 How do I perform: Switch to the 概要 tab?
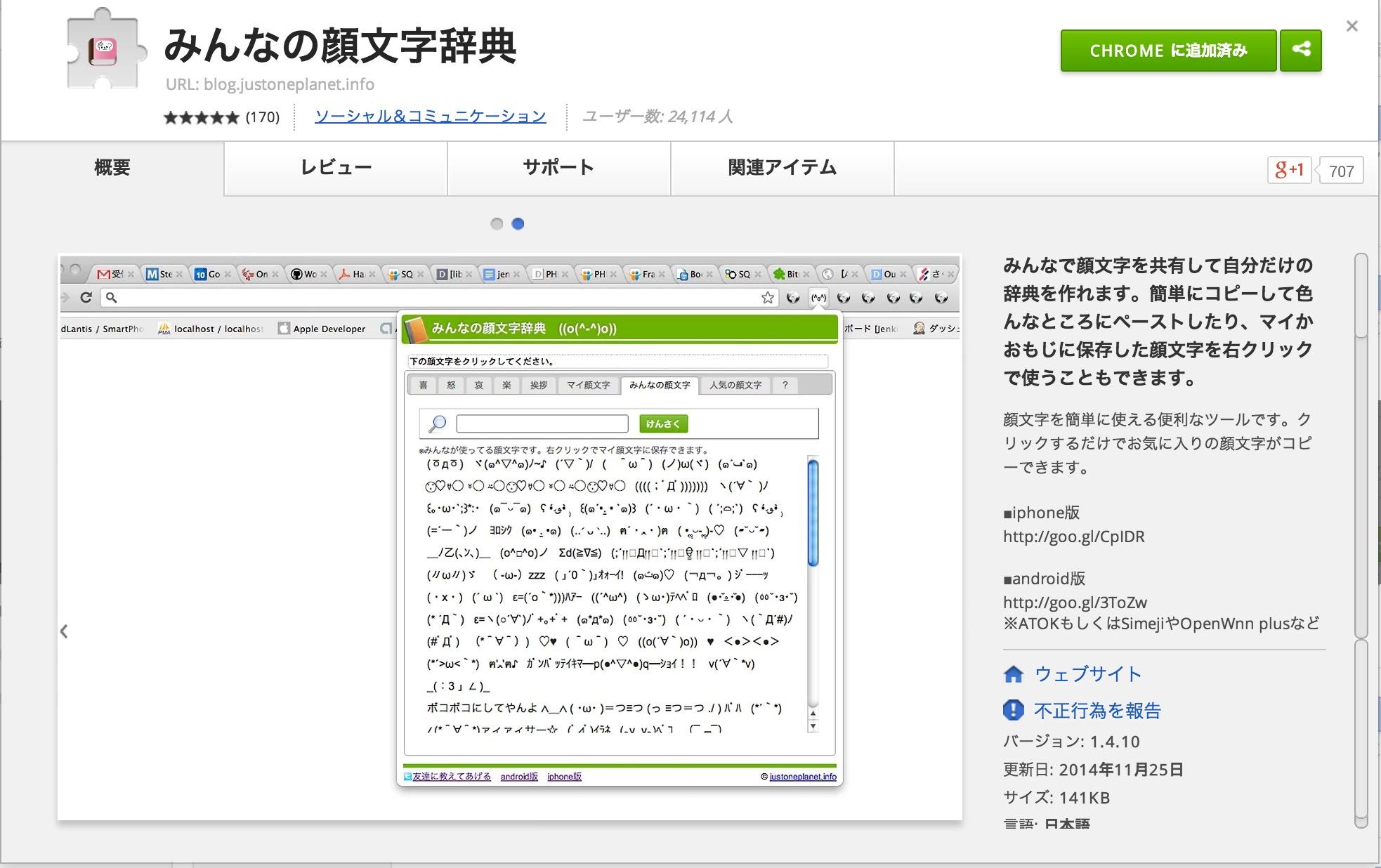coord(112,168)
